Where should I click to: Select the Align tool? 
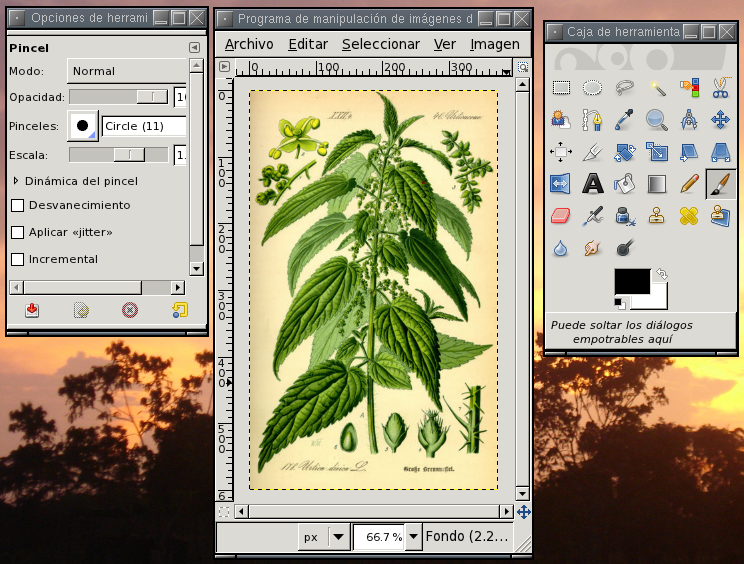[561, 152]
